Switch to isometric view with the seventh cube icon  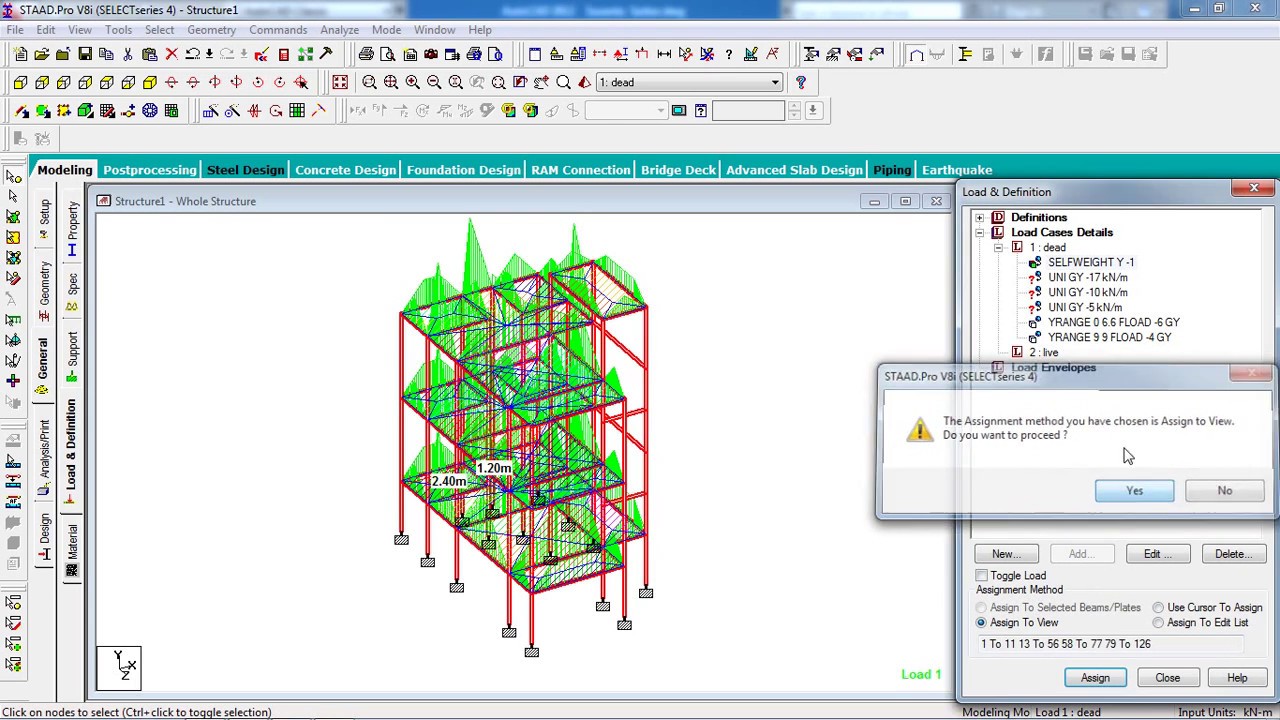150,82
